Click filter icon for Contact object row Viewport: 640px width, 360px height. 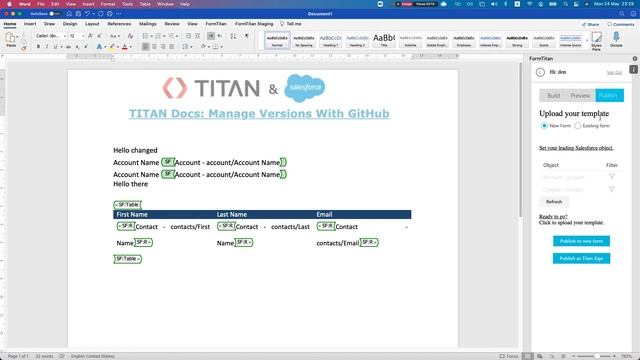[611, 189]
